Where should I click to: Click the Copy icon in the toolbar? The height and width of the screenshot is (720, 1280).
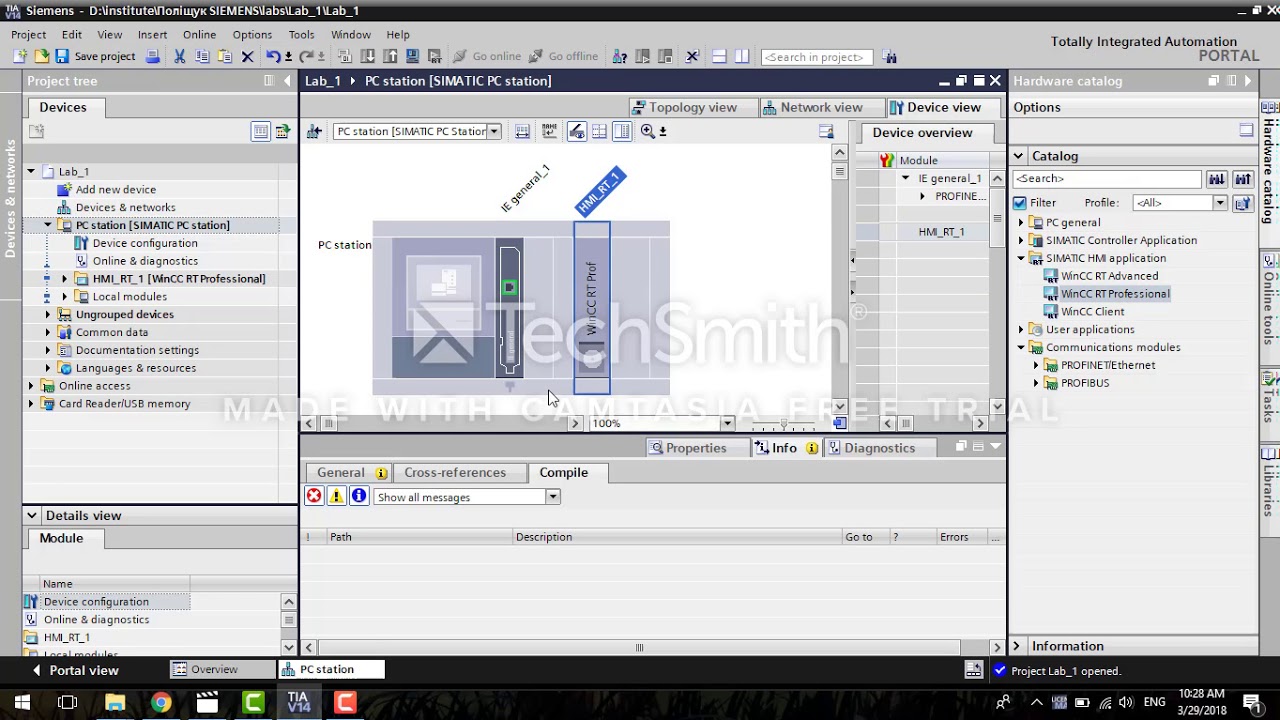pos(202,57)
